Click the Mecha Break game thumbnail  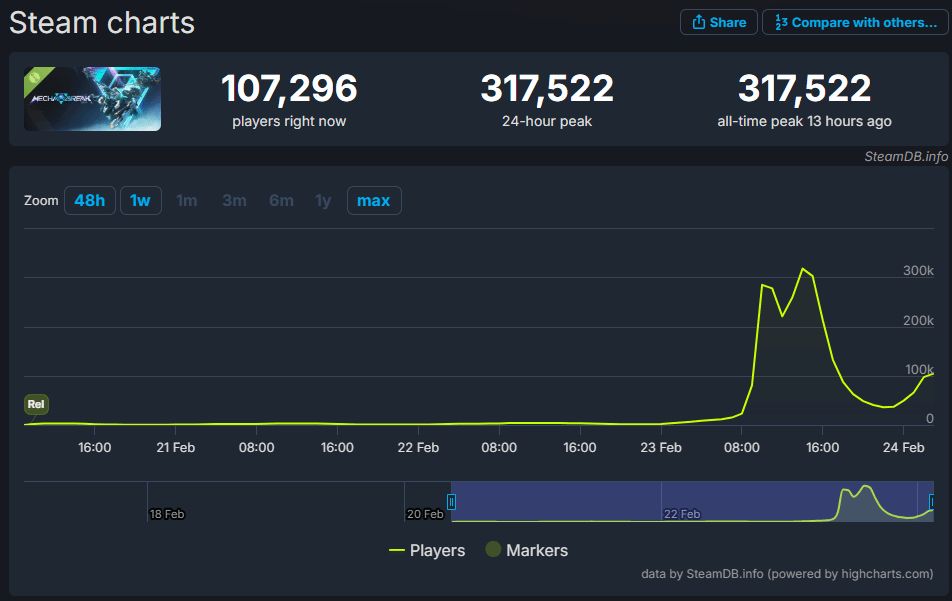pyautogui.click(x=92, y=99)
